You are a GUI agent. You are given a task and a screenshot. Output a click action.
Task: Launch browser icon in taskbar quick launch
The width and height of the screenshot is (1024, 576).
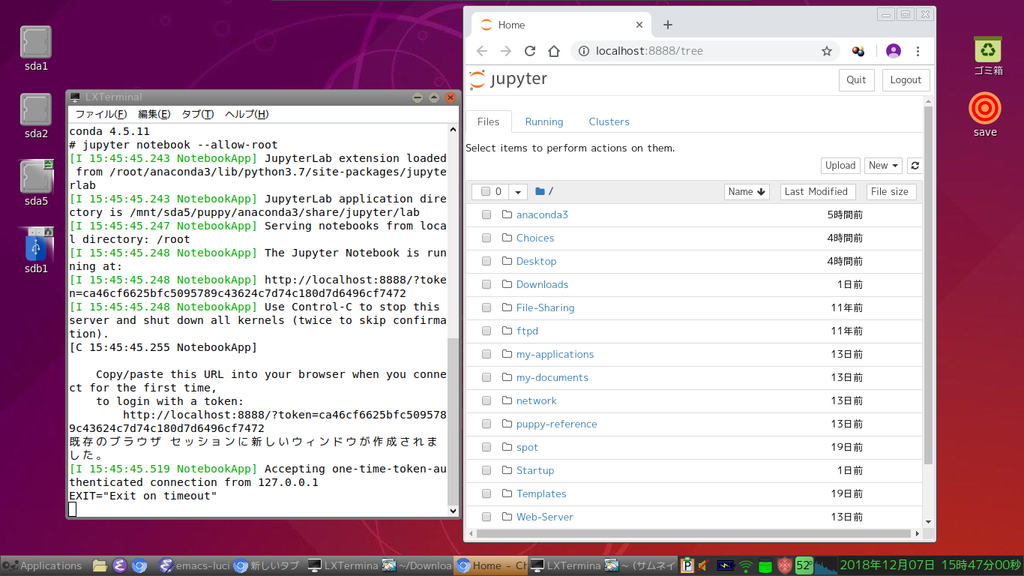coord(140,566)
